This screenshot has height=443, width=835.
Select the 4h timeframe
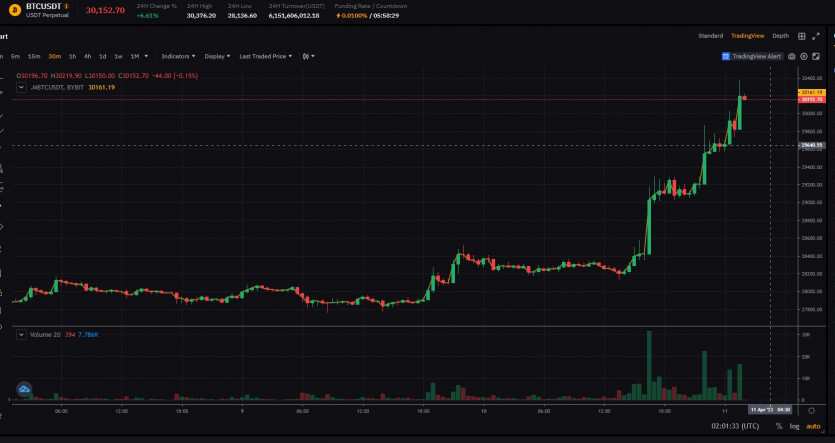coord(87,56)
